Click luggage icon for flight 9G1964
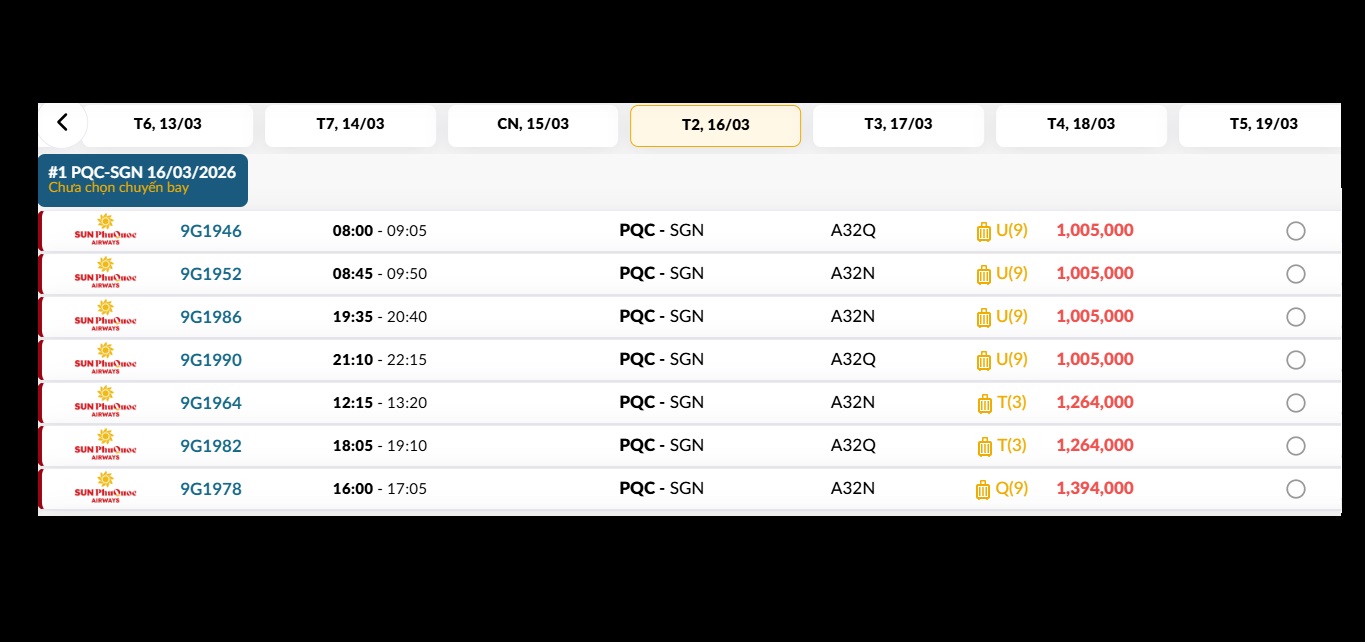 pos(984,404)
